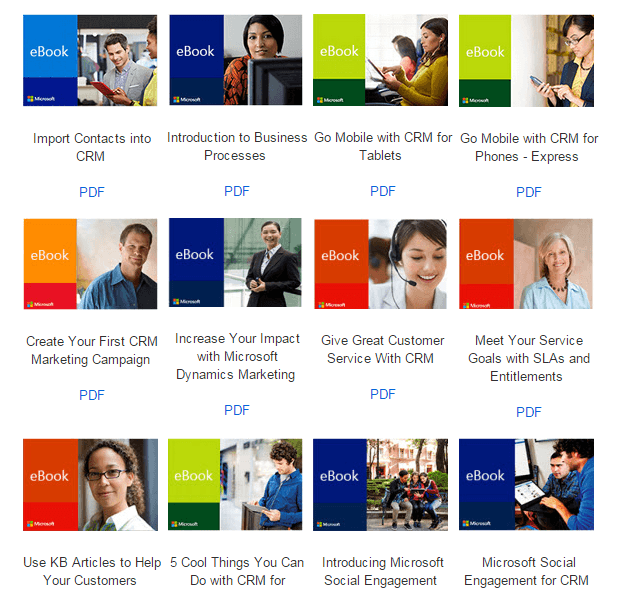Open the Microsoft Social Engagement for CRM cover
Image resolution: width=628 pixels, height=590 pixels.
[x=526, y=485]
